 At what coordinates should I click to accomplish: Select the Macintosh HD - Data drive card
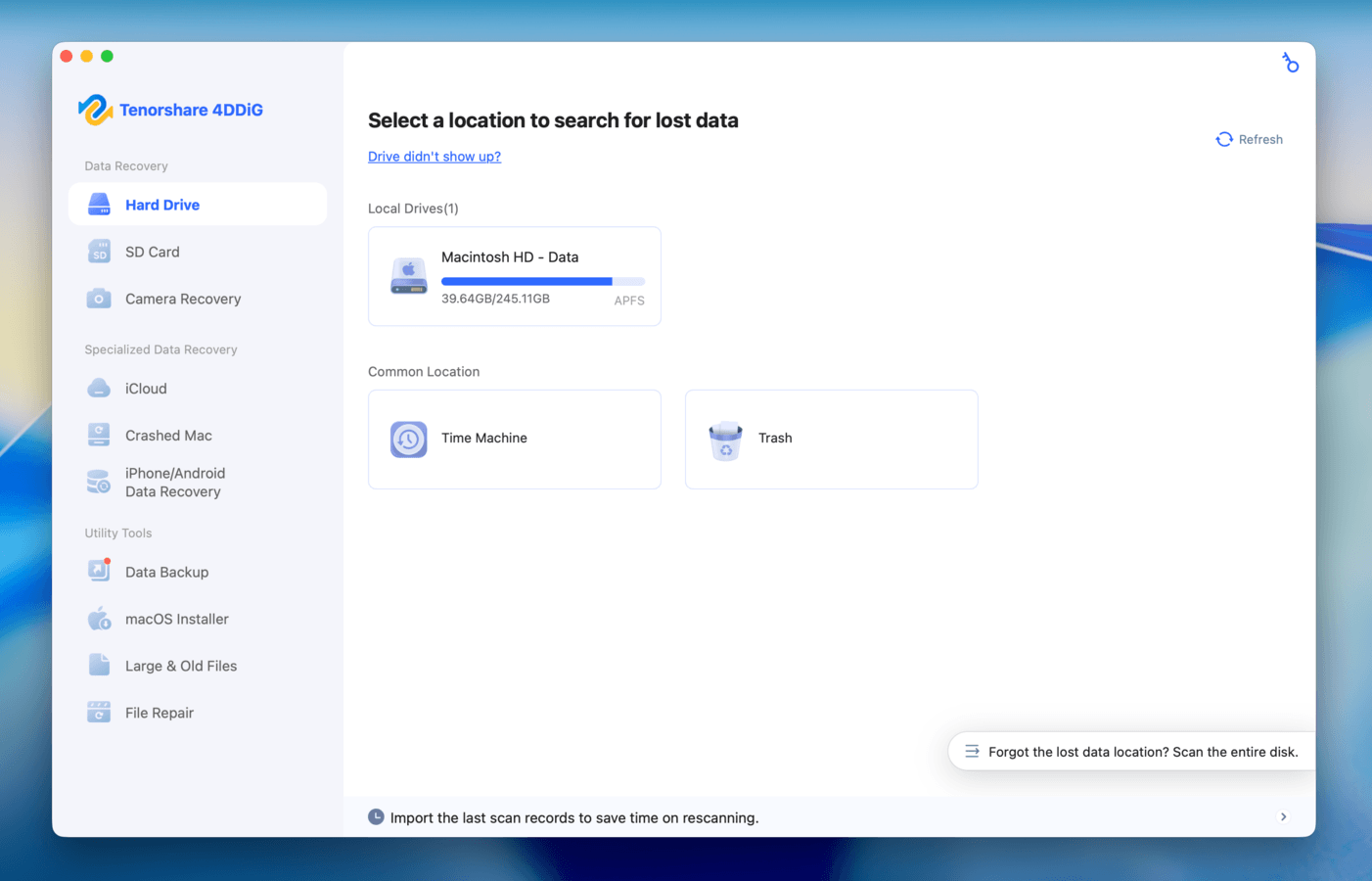514,276
